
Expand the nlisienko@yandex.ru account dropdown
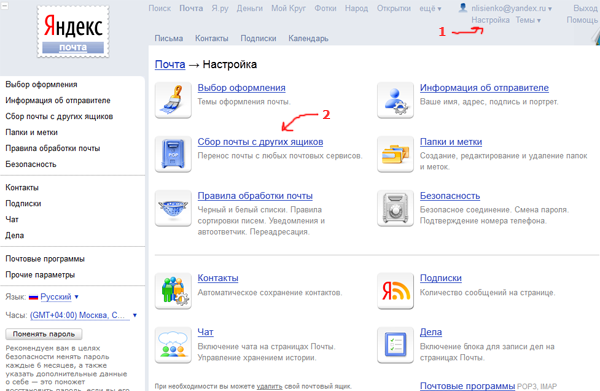(511, 8)
